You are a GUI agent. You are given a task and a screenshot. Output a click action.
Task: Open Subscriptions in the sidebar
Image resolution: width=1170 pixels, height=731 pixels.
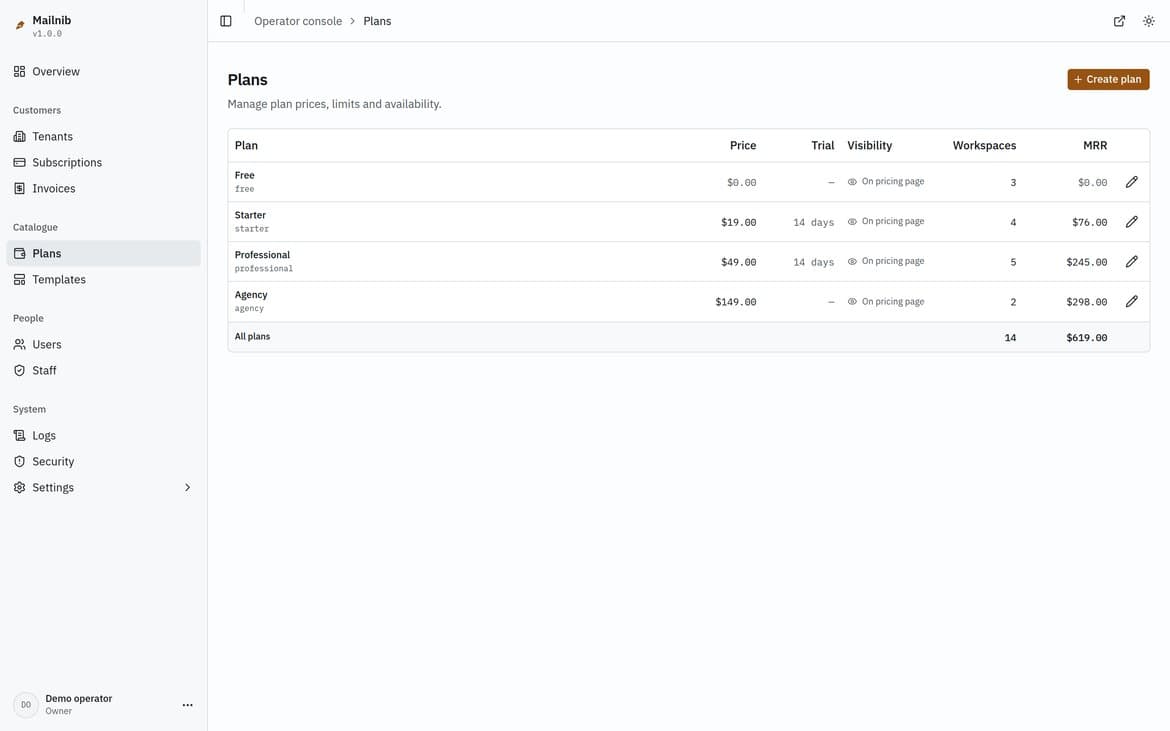coord(104,163)
